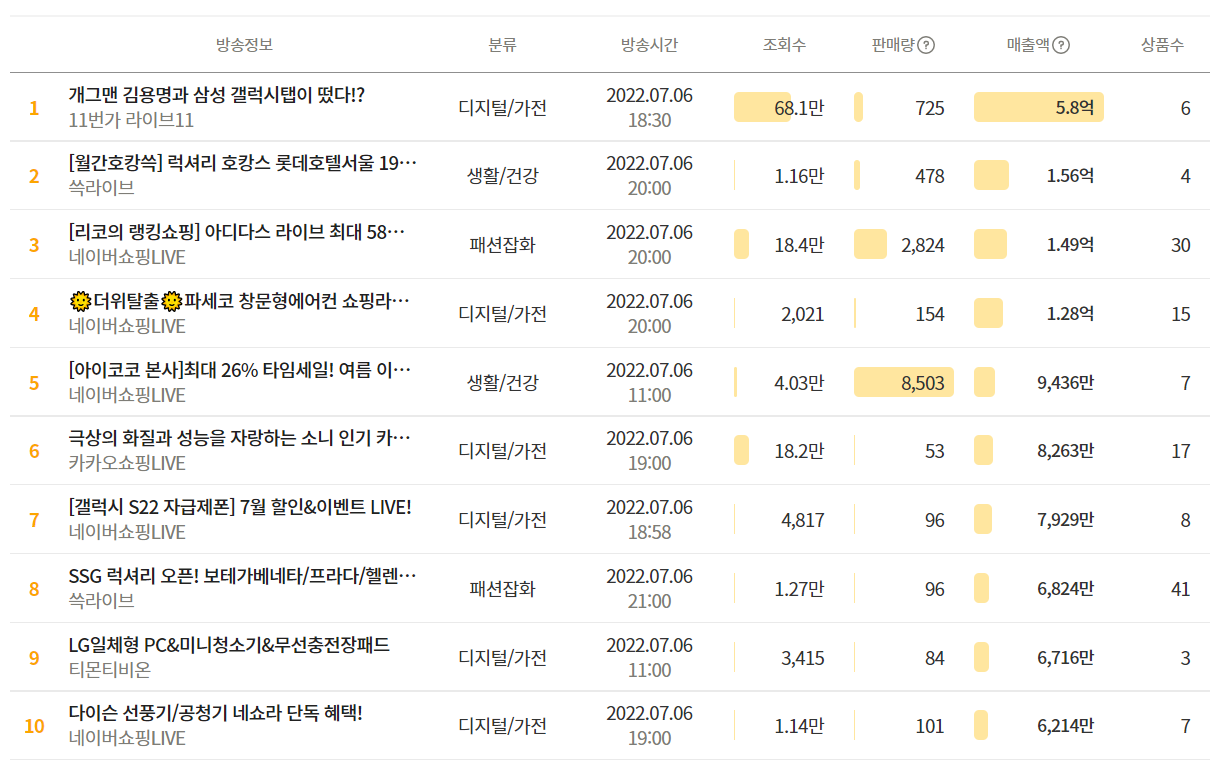The width and height of the screenshot is (1222, 769).
Task: Click 상품수 value 30
Action: click(1181, 245)
